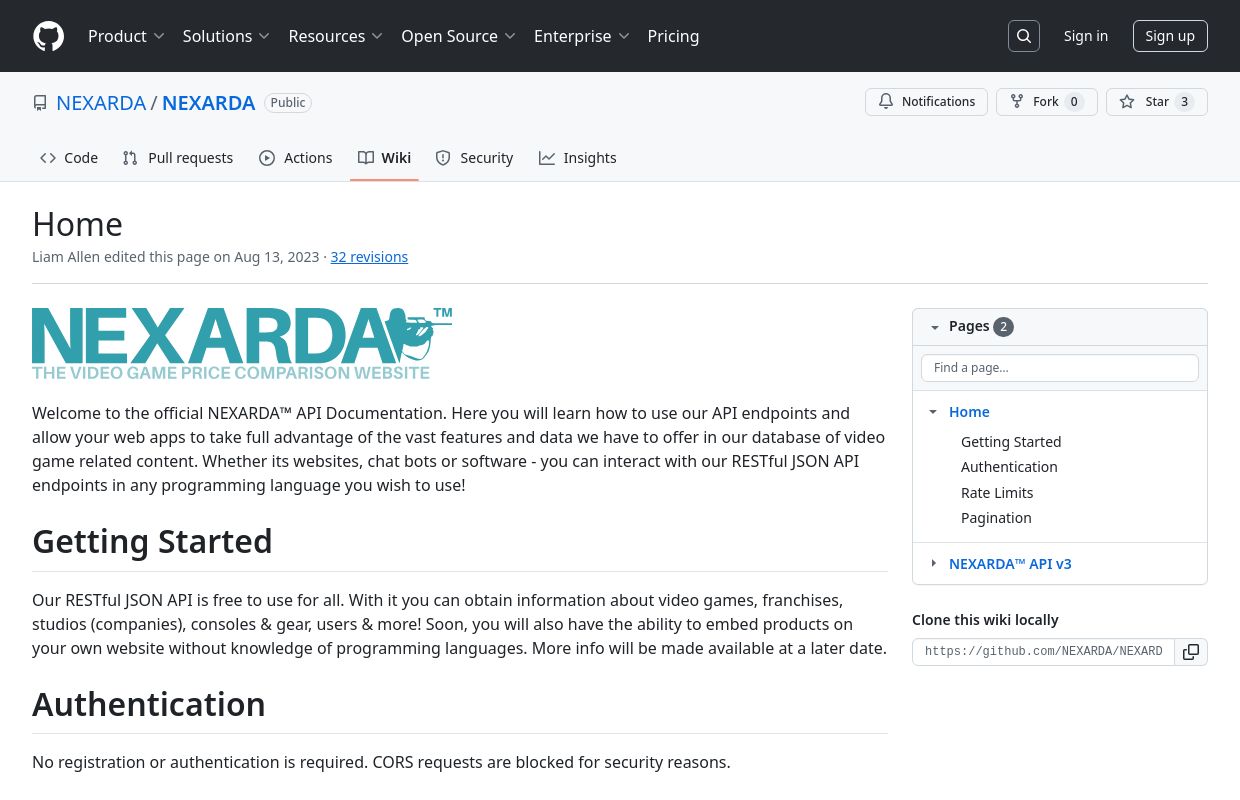Viewport: 1240px width, 800px height.
Task: Click the NEXARDA logo image
Action: (x=242, y=343)
